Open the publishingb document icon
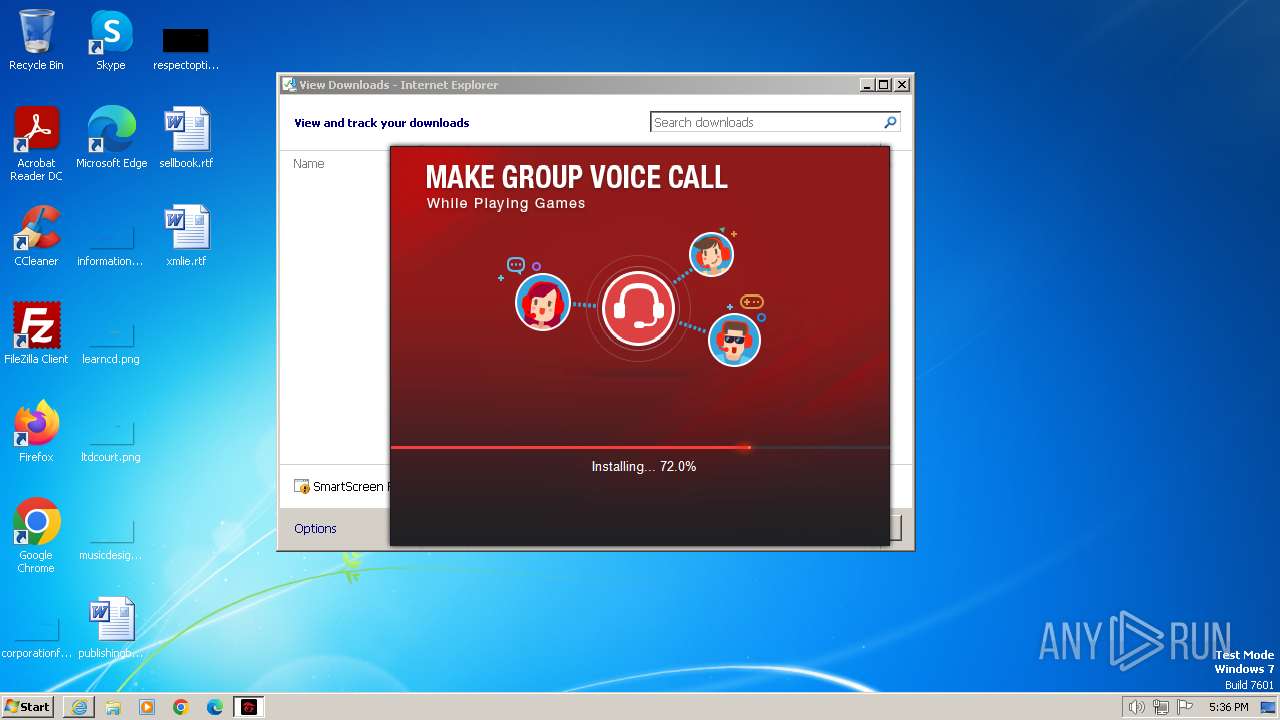The width and height of the screenshot is (1280, 720). click(110, 627)
